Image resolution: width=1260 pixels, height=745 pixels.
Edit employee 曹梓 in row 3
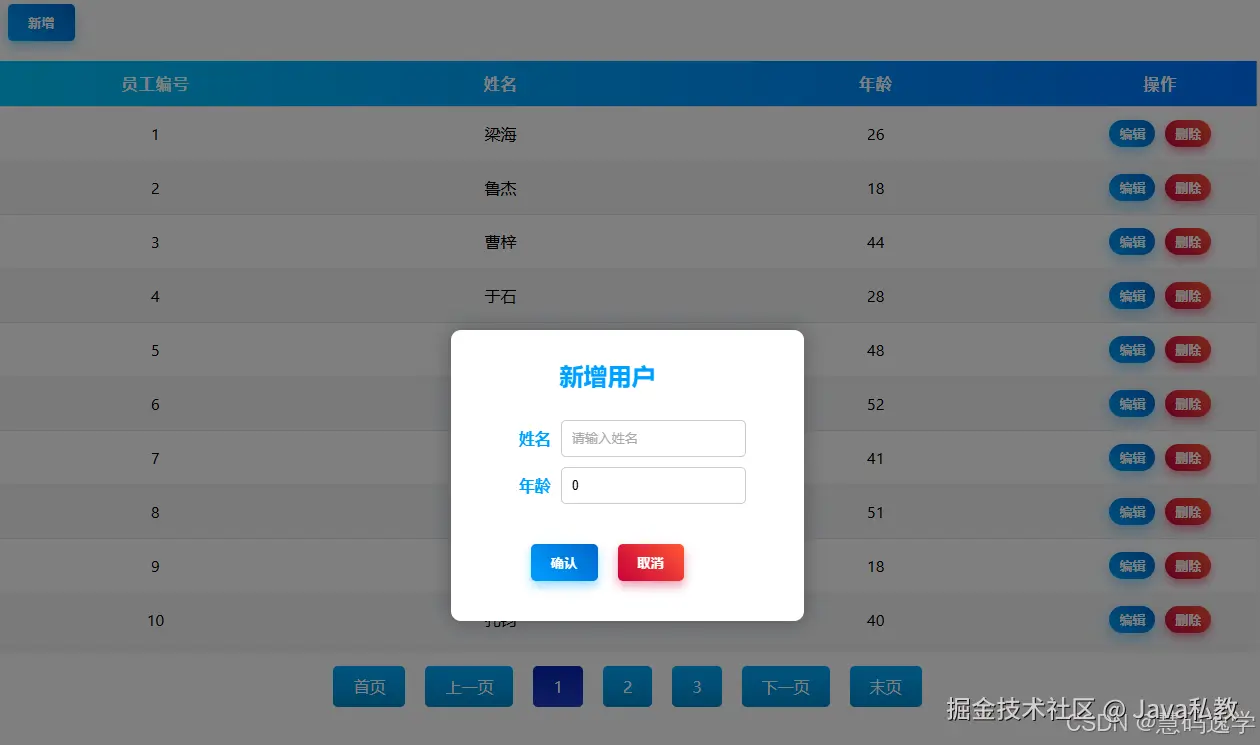click(1131, 241)
